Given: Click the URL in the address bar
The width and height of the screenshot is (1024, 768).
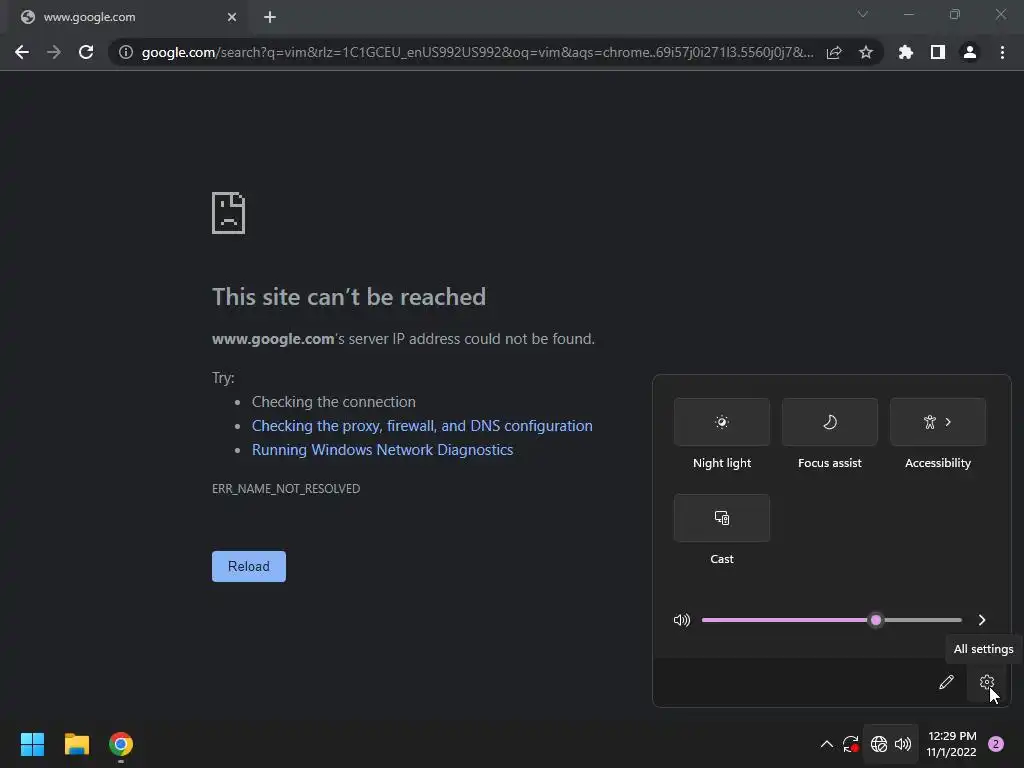Looking at the screenshot, I should 477,52.
